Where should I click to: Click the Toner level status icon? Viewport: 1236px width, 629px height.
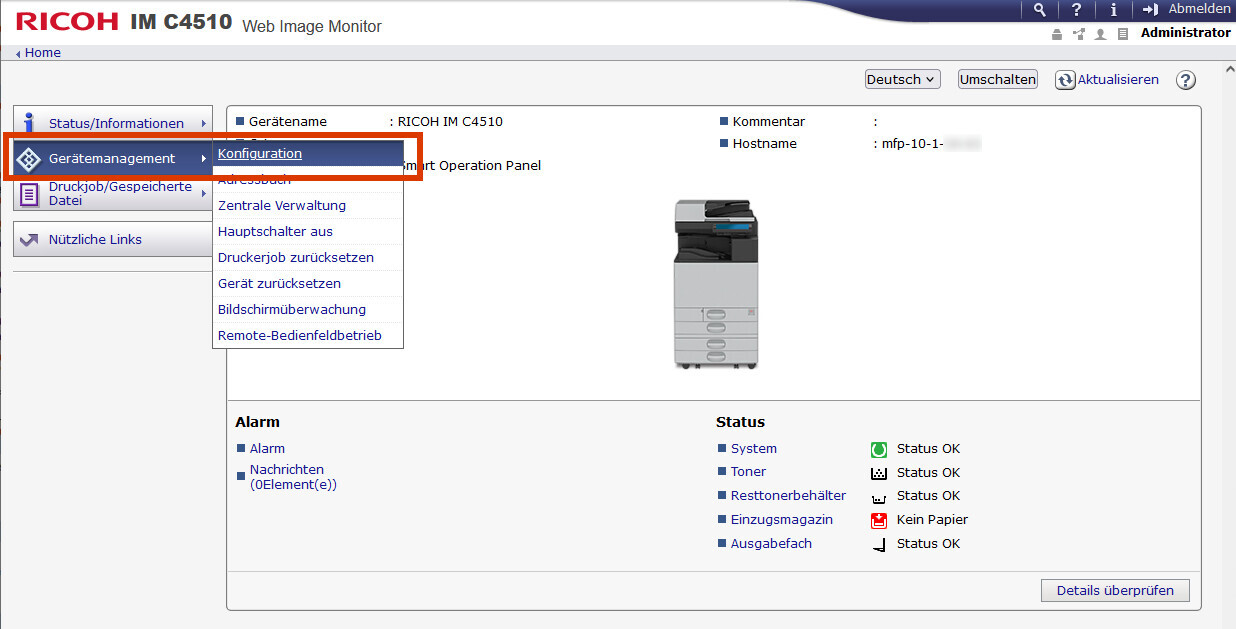pos(879,473)
